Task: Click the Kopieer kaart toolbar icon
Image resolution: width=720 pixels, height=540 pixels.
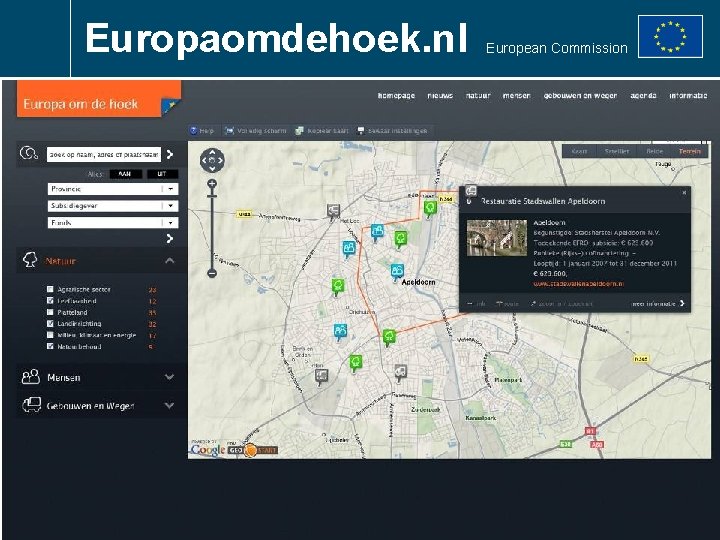Action: click(x=299, y=131)
